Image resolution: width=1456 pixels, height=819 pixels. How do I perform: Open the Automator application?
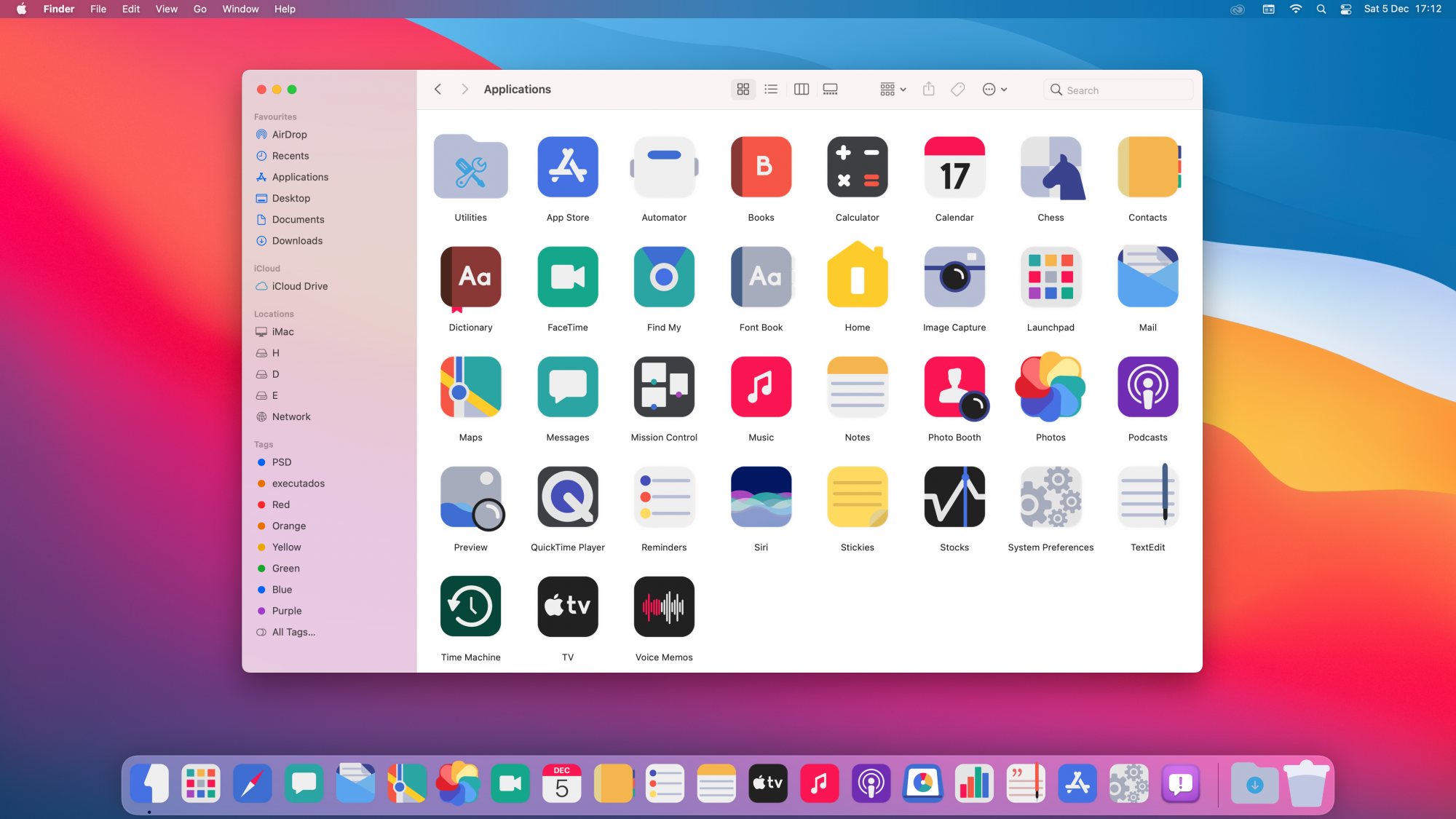click(664, 167)
